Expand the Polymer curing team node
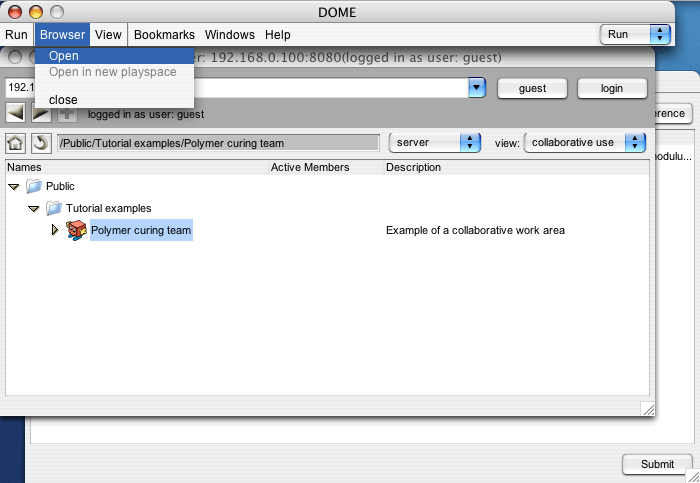The width and height of the screenshot is (700, 483). (55, 230)
